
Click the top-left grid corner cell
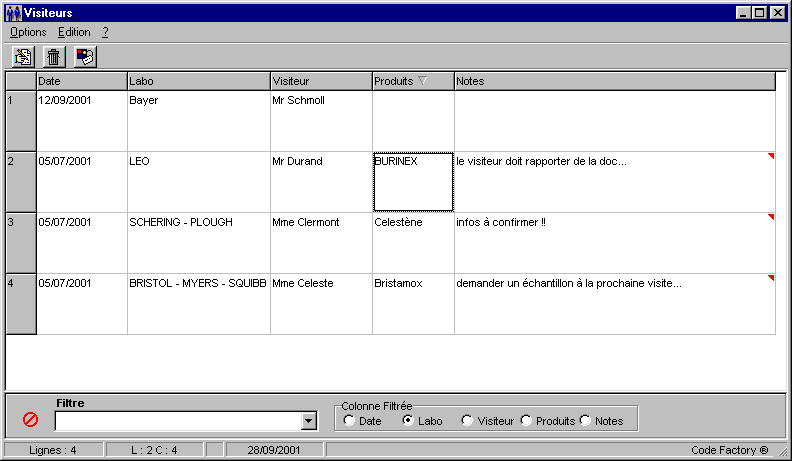[x=21, y=81]
